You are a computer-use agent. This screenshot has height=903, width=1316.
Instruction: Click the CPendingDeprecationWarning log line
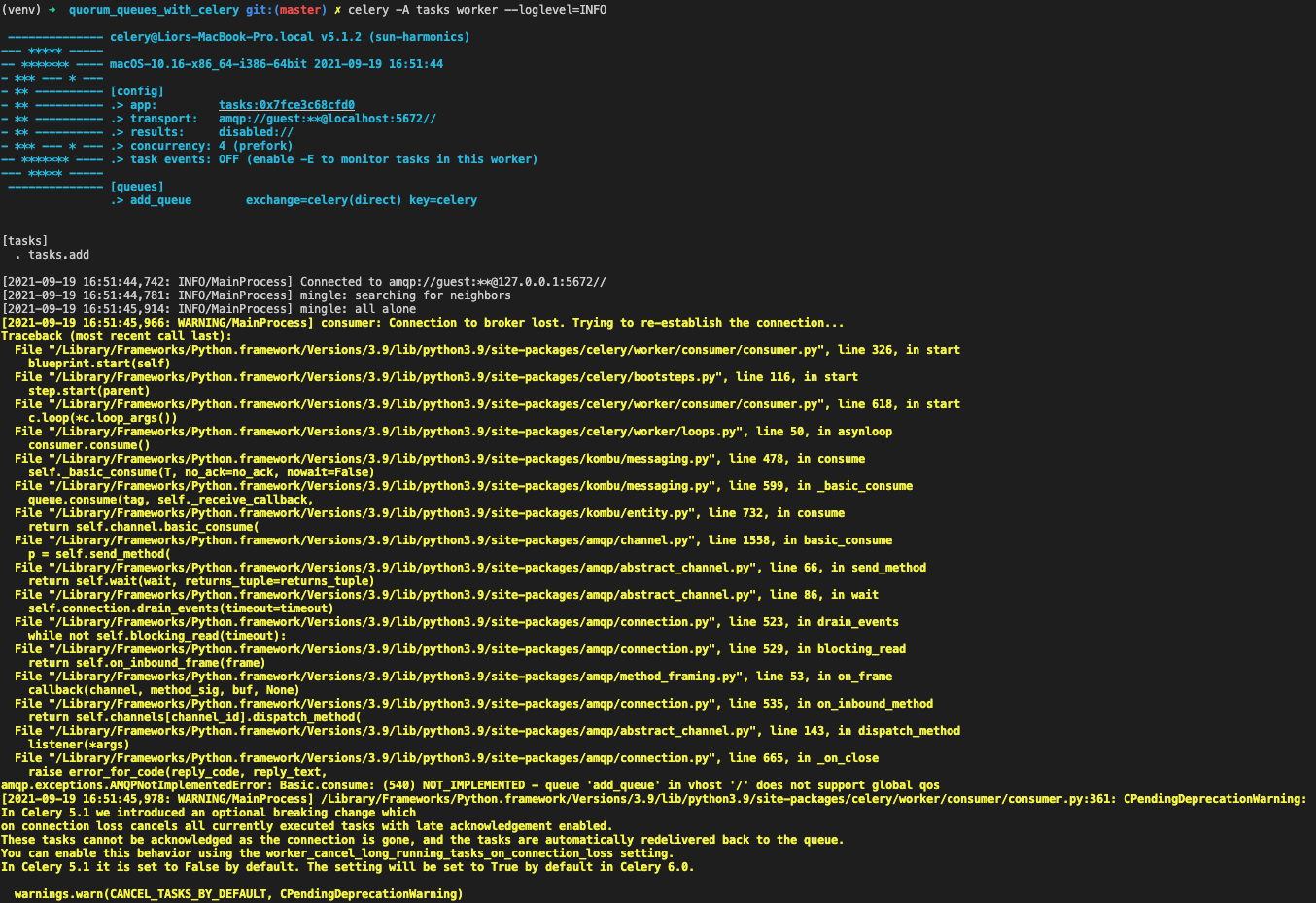[654, 799]
